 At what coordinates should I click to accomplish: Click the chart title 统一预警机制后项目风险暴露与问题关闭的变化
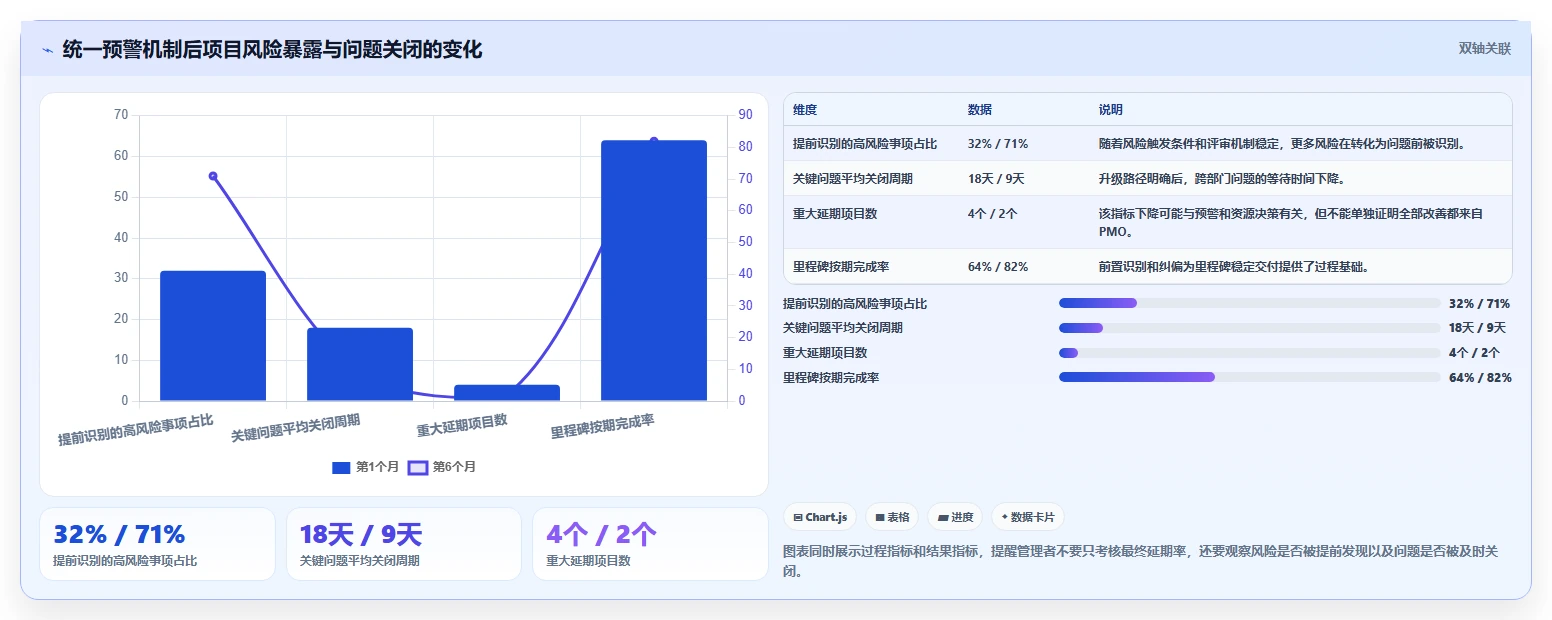pyautogui.click(x=272, y=49)
